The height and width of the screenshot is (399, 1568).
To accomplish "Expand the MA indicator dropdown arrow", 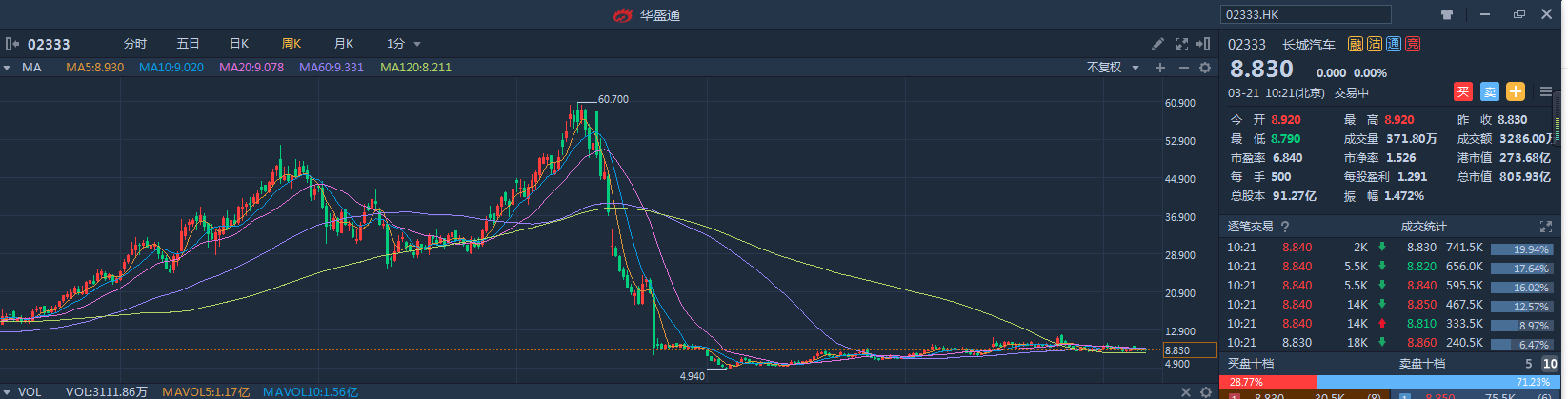I will pyautogui.click(x=7, y=68).
